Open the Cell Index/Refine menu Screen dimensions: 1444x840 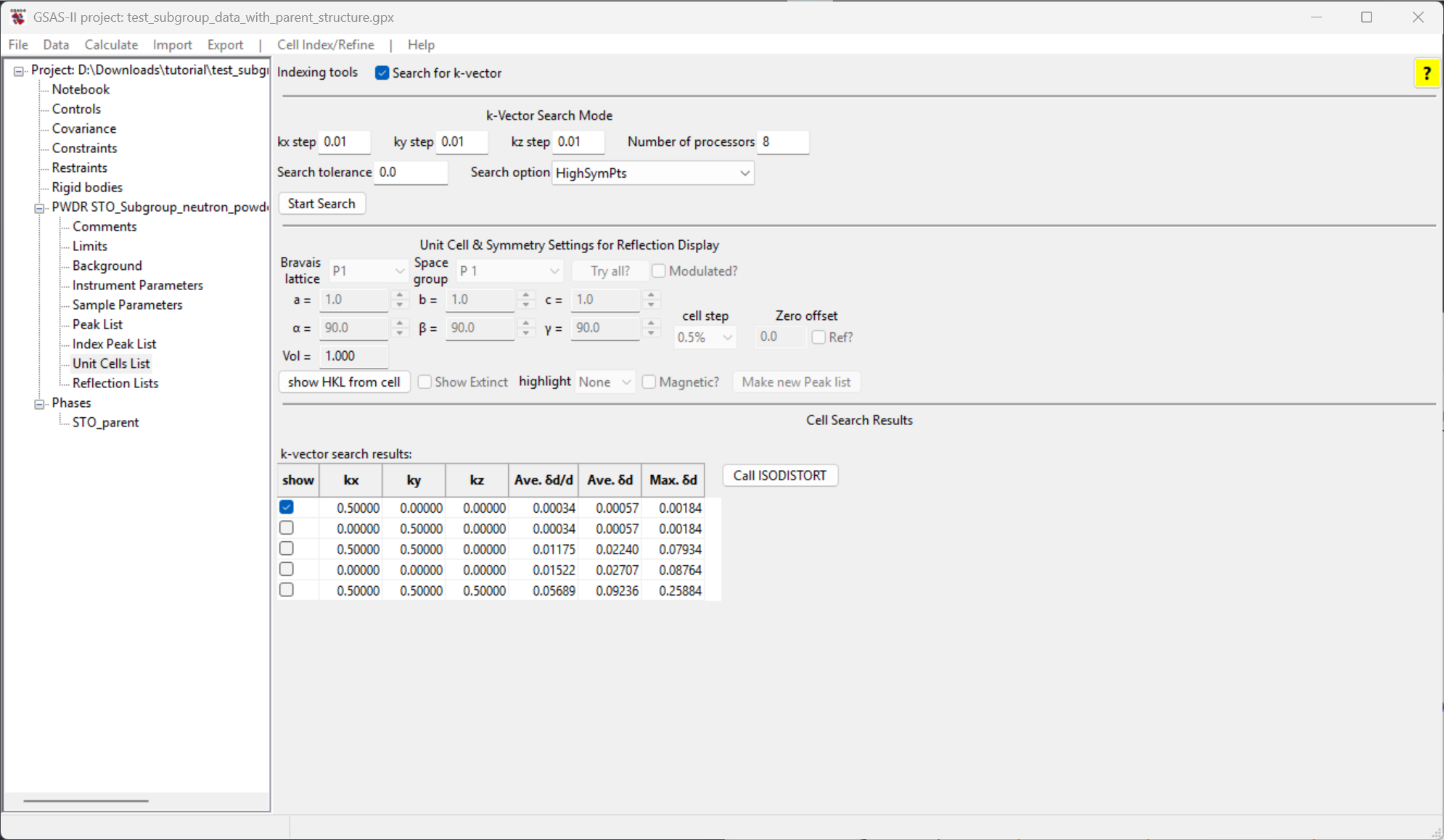coord(326,44)
